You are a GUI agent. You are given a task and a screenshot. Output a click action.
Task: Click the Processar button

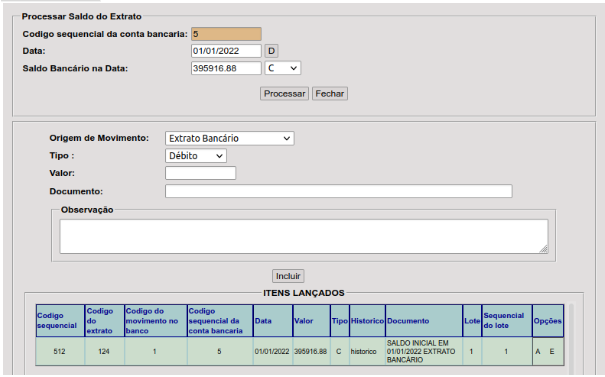pyautogui.click(x=284, y=94)
